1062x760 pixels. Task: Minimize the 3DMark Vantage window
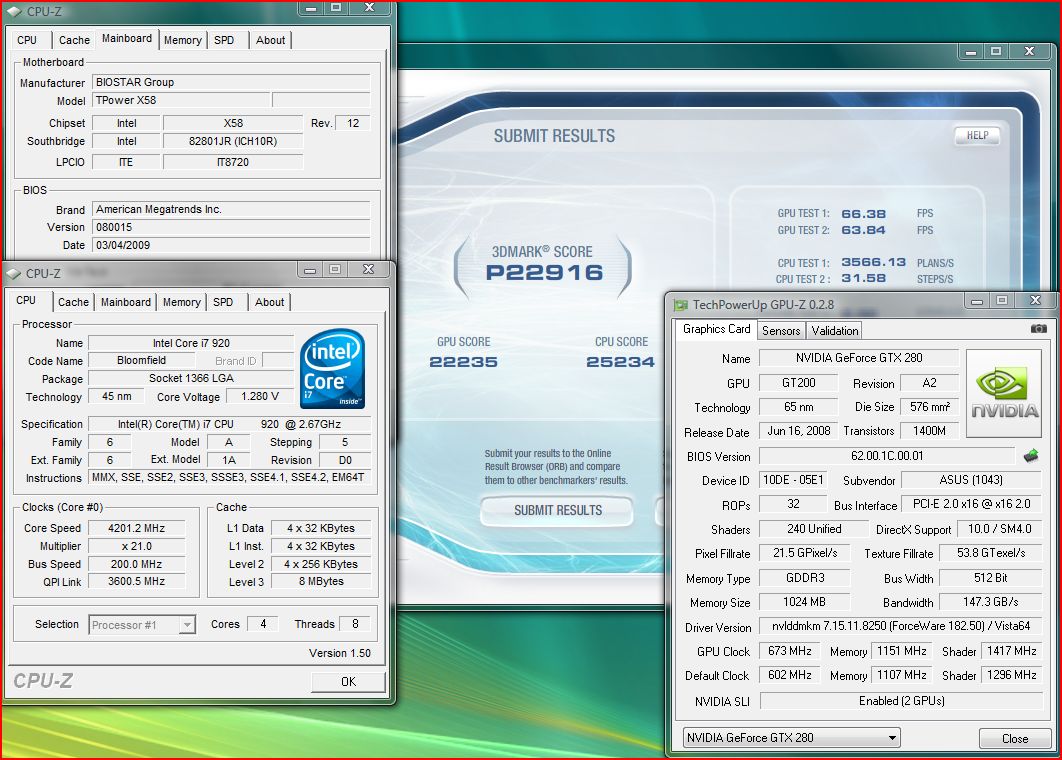click(971, 51)
